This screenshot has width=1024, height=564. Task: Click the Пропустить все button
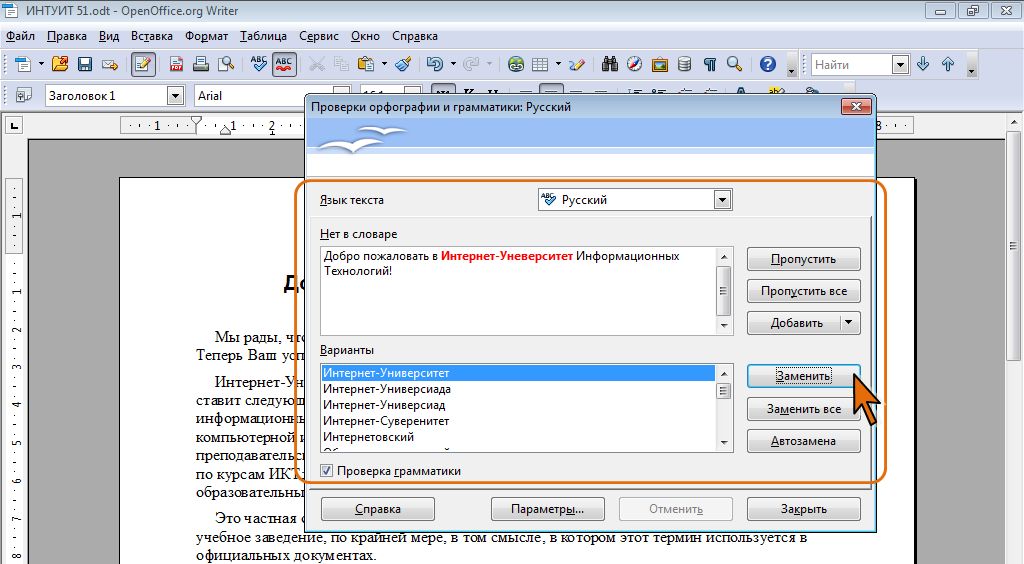click(803, 291)
